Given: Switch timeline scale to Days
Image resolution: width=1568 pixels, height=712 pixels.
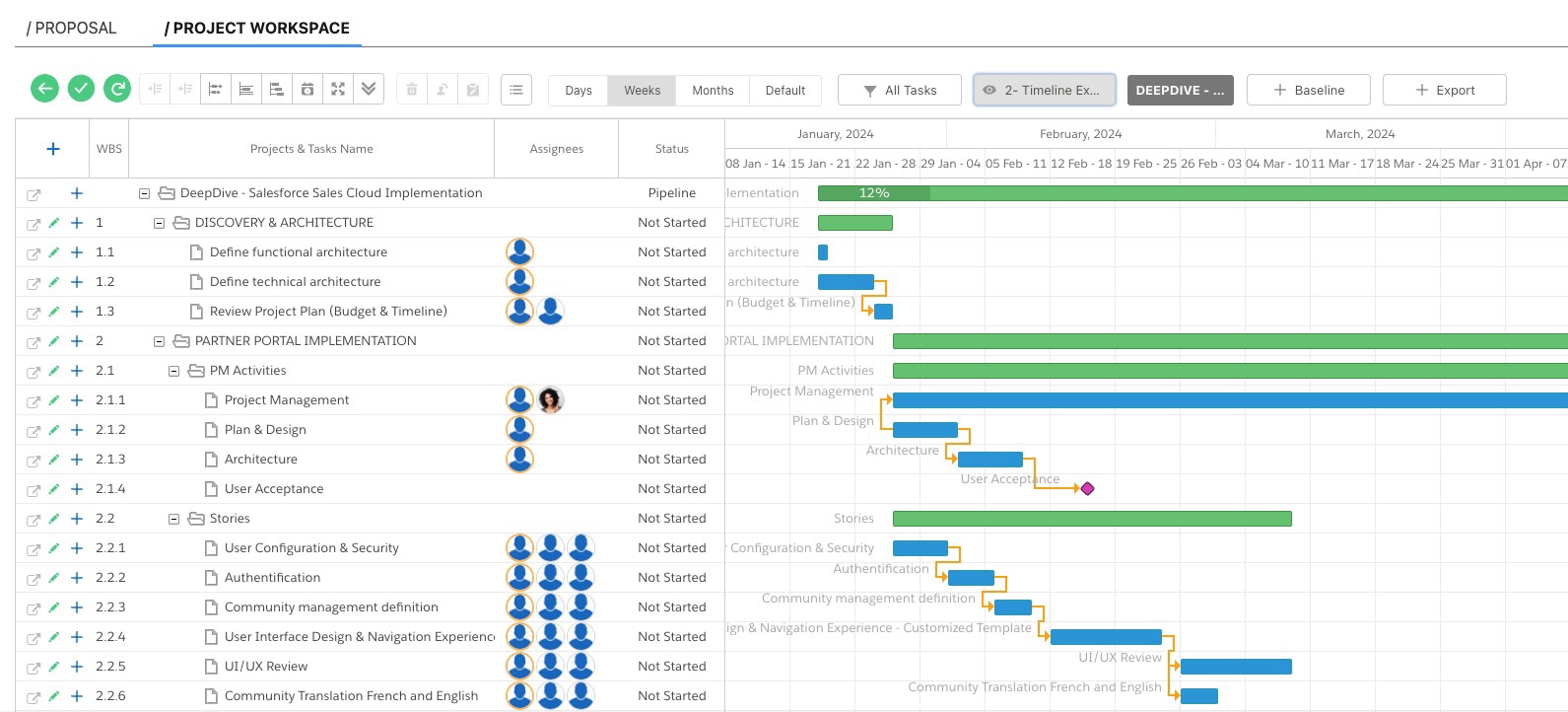Looking at the screenshot, I should point(579,90).
